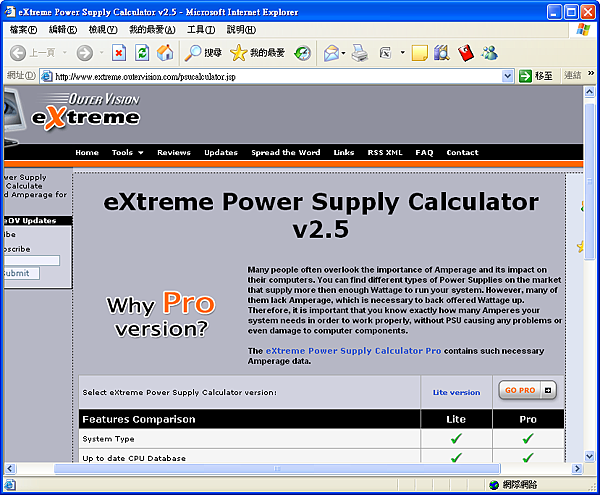Open Mail envelope toolbar icon
Image resolution: width=600 pixels, height=495 pixels.
pyautogui.click(x=331, y=53)
